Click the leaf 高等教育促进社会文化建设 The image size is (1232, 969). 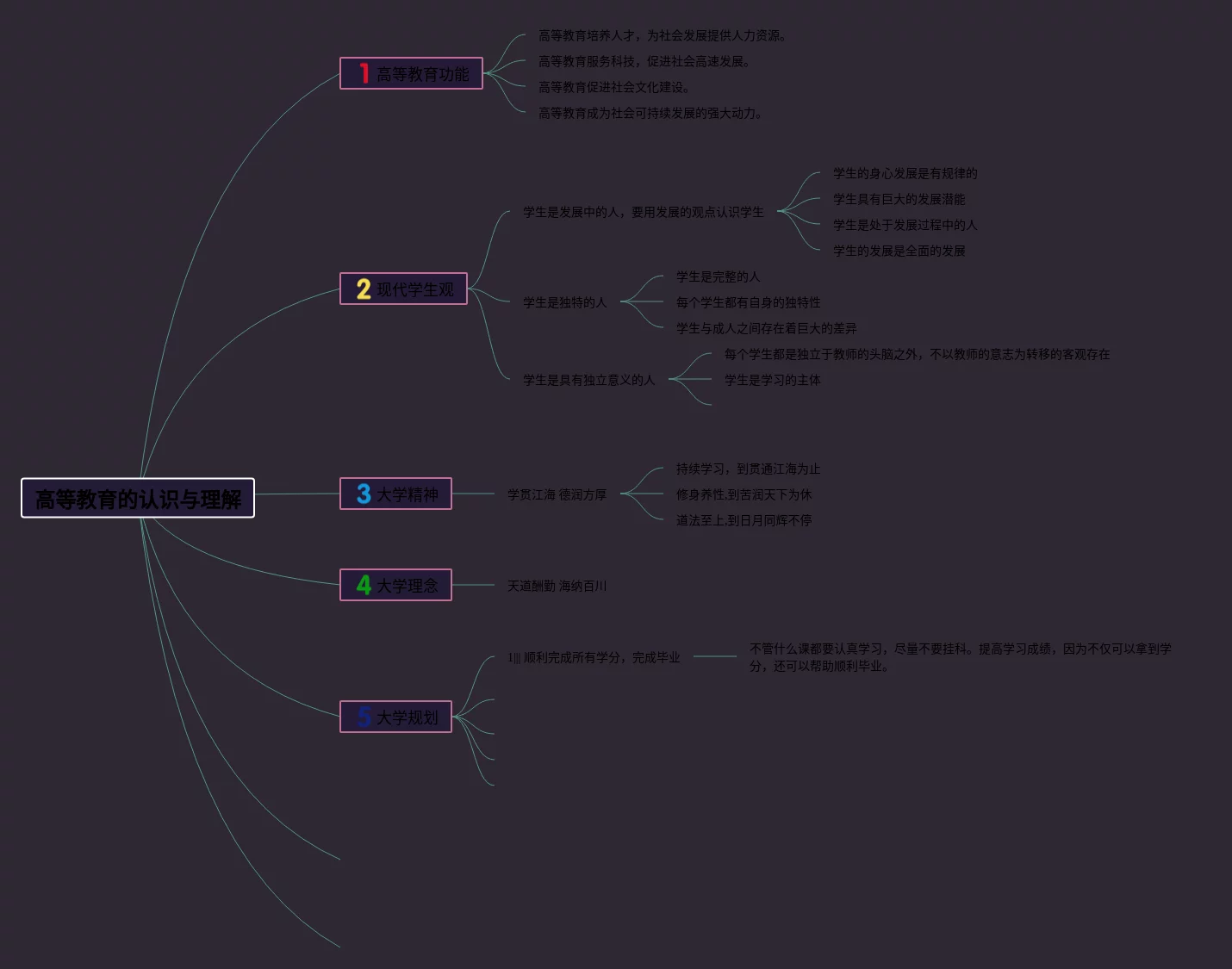coord(613,87)
